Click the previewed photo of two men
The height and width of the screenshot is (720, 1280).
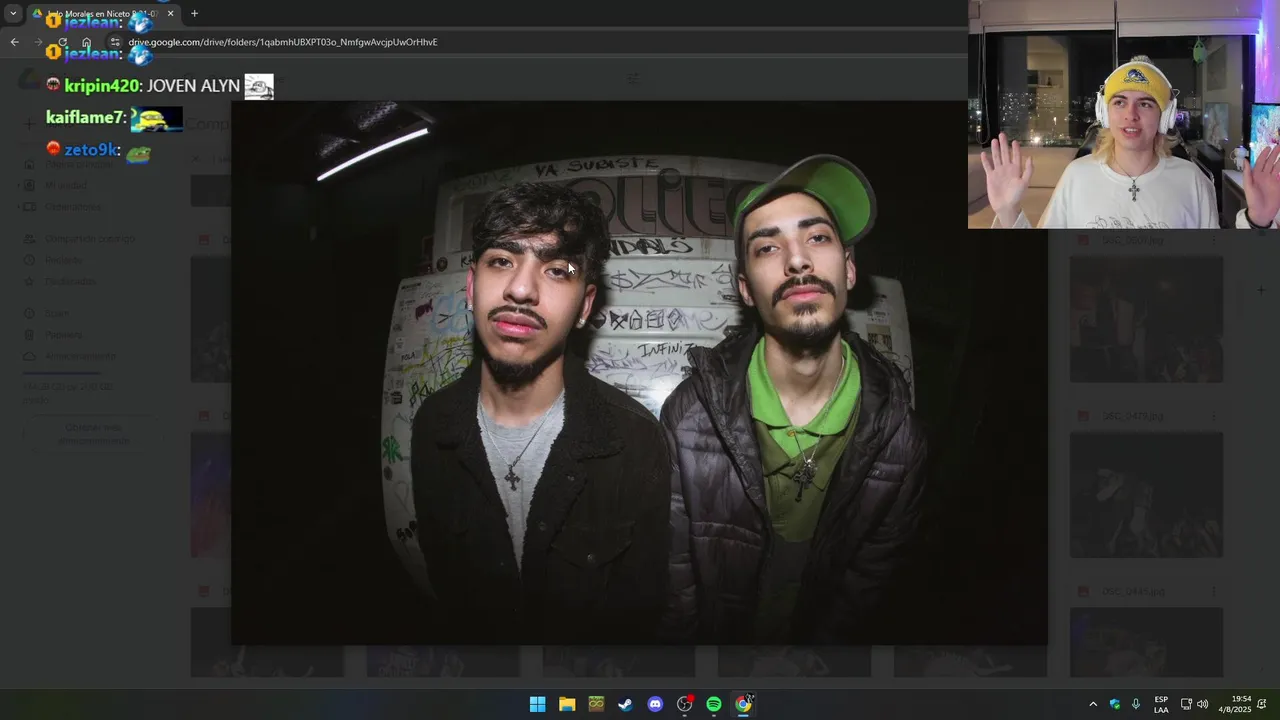coord(640,372)
